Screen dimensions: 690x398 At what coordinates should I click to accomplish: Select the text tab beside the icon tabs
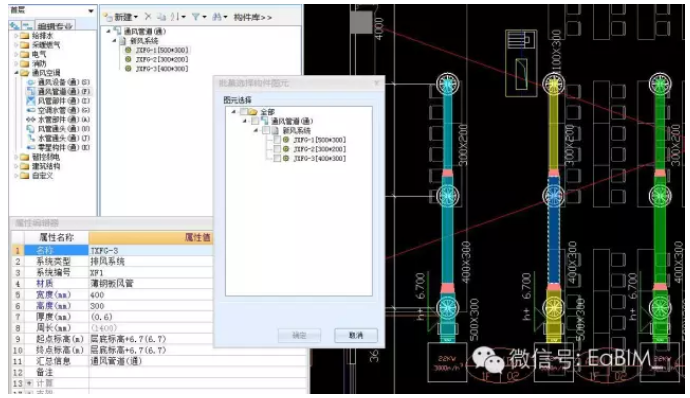point(55,26)
